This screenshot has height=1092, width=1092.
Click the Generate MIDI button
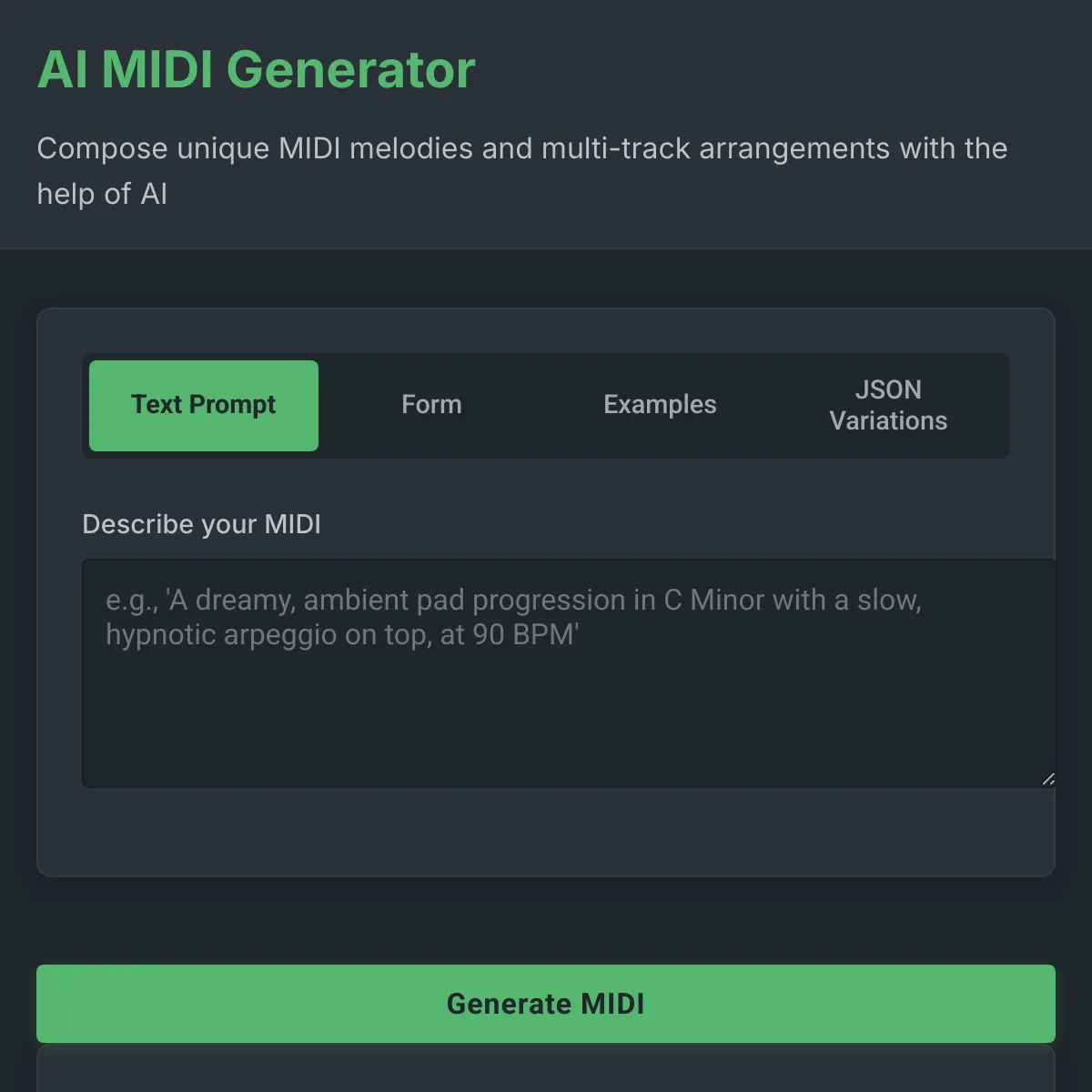[x=546, y=1004]
